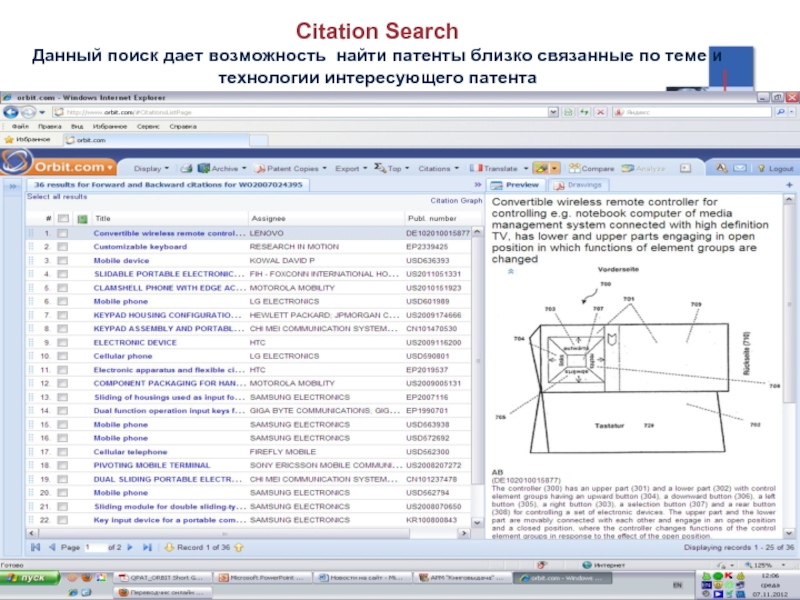Screen dimensions: 800x600
Task: Open the 'Convertible wireless remote control' title link
Action: pyautogui.click(x=169, y=233)
